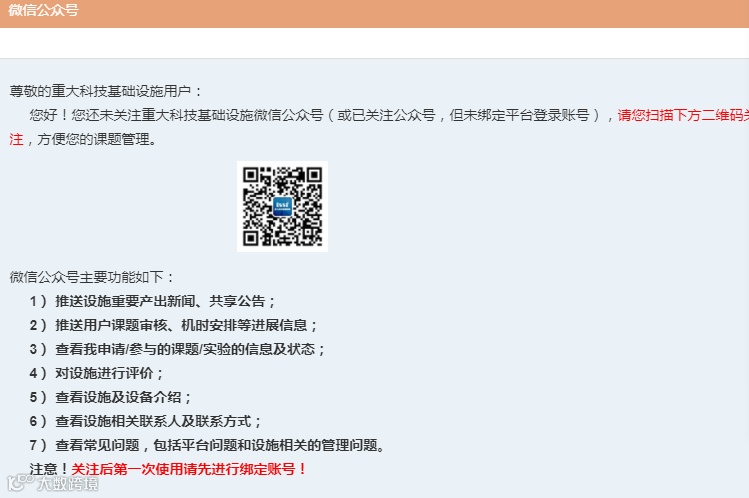The width and height of the screenshot is (749, 498).
Task: Select item 4 对设施进行评价
Action: pyautogui.click(x=96, y=373)
